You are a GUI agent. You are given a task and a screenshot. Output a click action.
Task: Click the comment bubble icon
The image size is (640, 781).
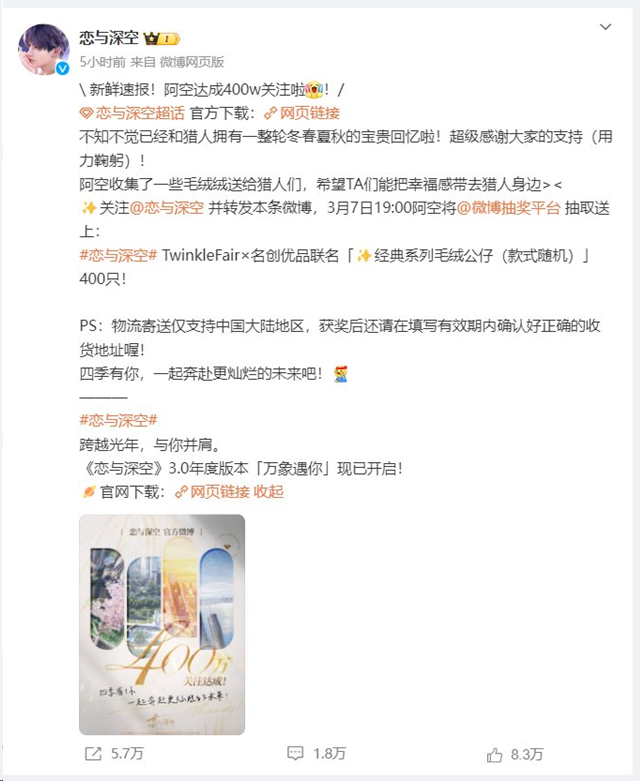pyautogui.click(x=295, y=753)
